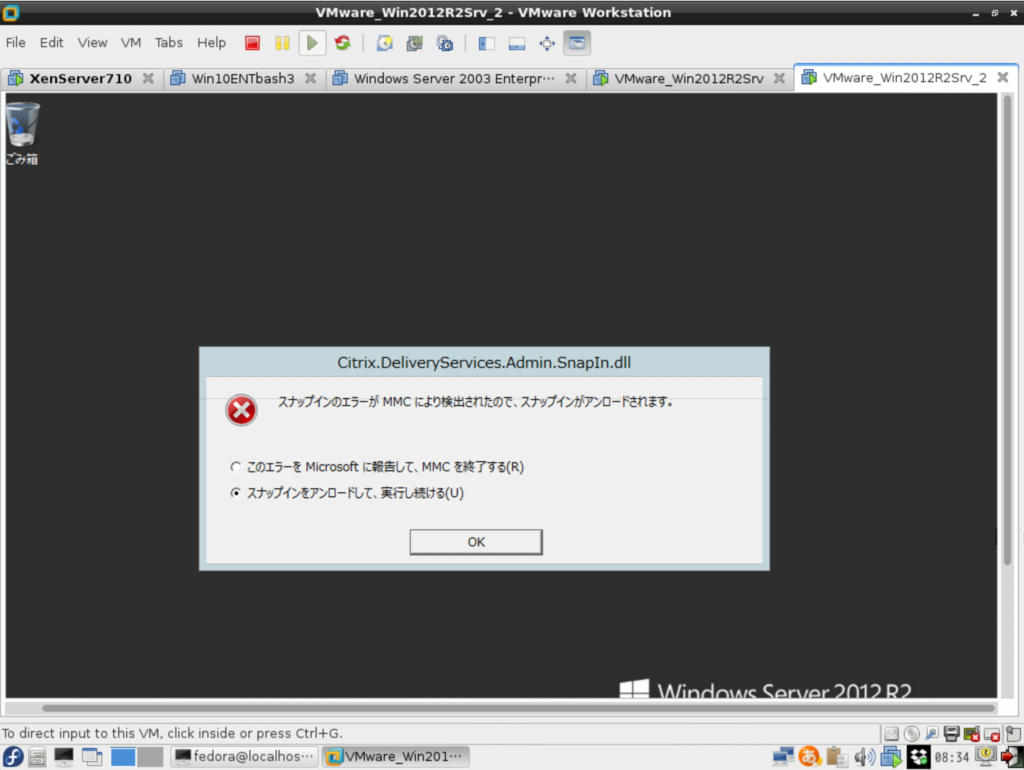Click the red error X icon in dialog
The width and height of the screenshot is (1024, 770).
pyautogui.click(x=241, y=410)
